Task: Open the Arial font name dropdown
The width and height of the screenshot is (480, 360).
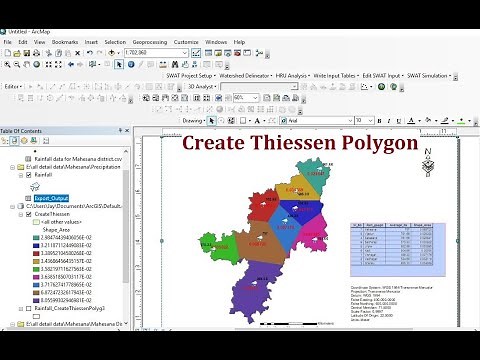Action: [350, 121]
